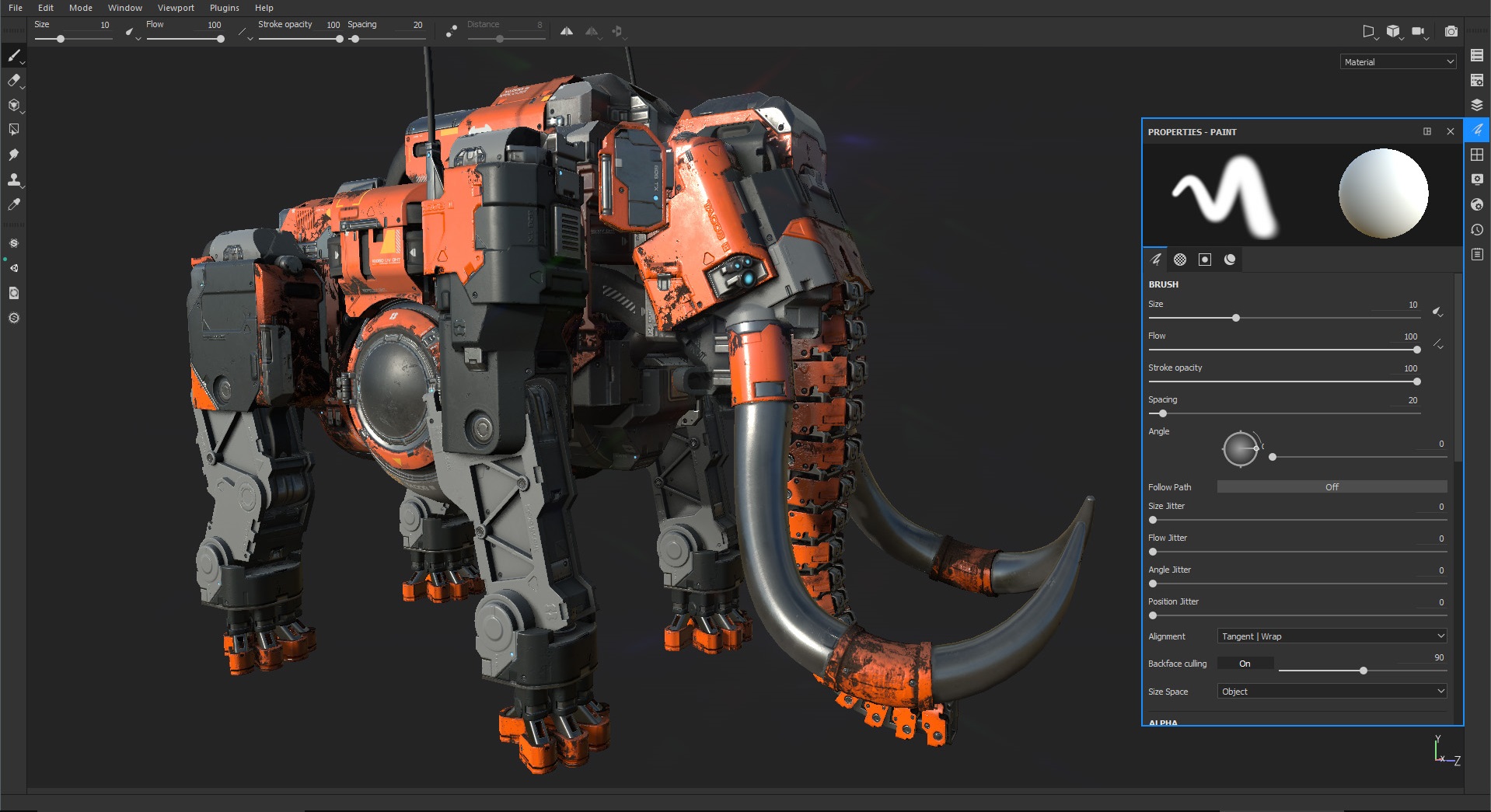This screenshot has height=812, width=1491.
Task: Select the Smudge tool
Action: [14, 155]
